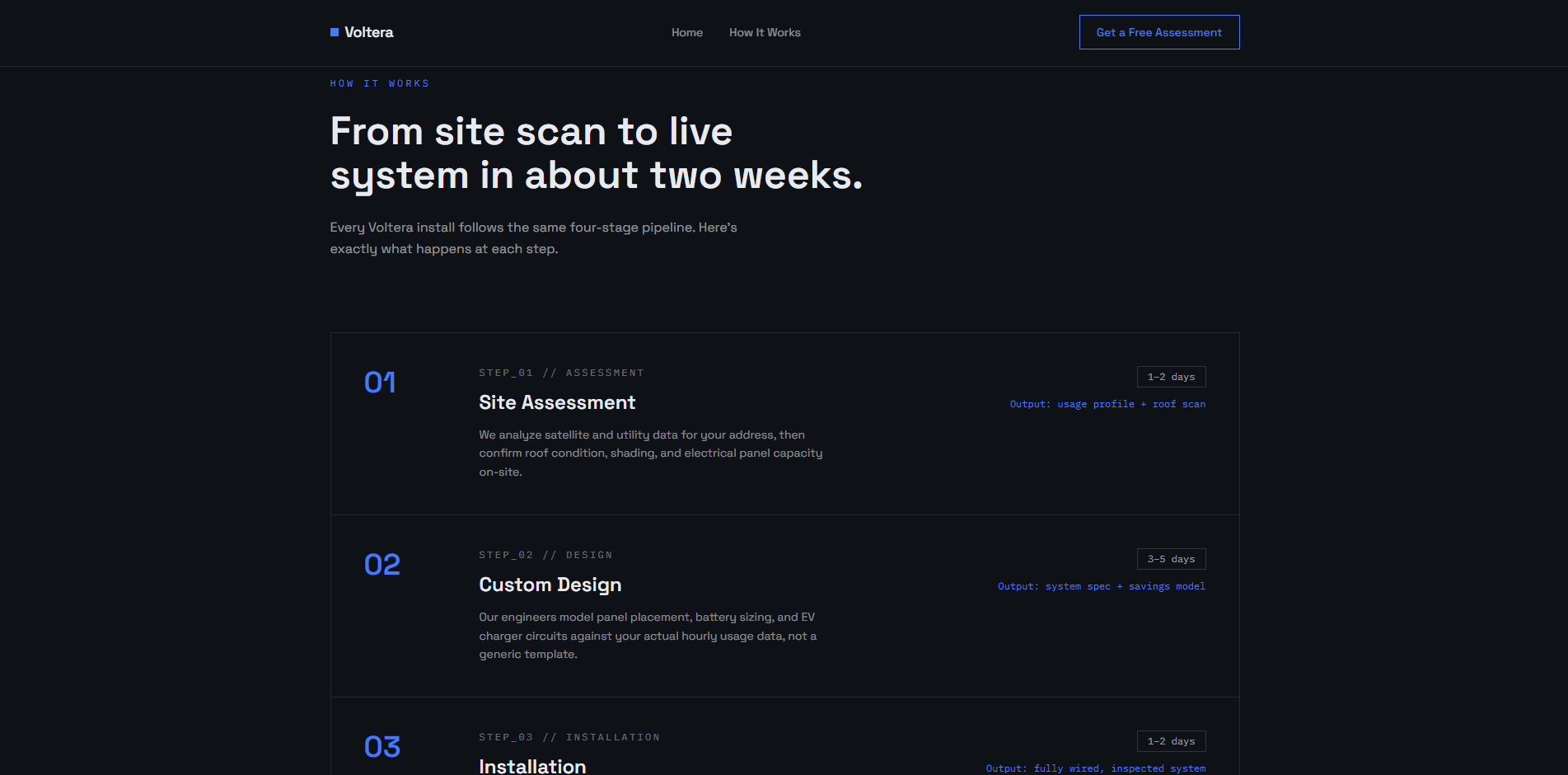The image size is (1568, 775).
Task: Click the '1–2 days' badge in Installation step
Action: (1171, 741)
